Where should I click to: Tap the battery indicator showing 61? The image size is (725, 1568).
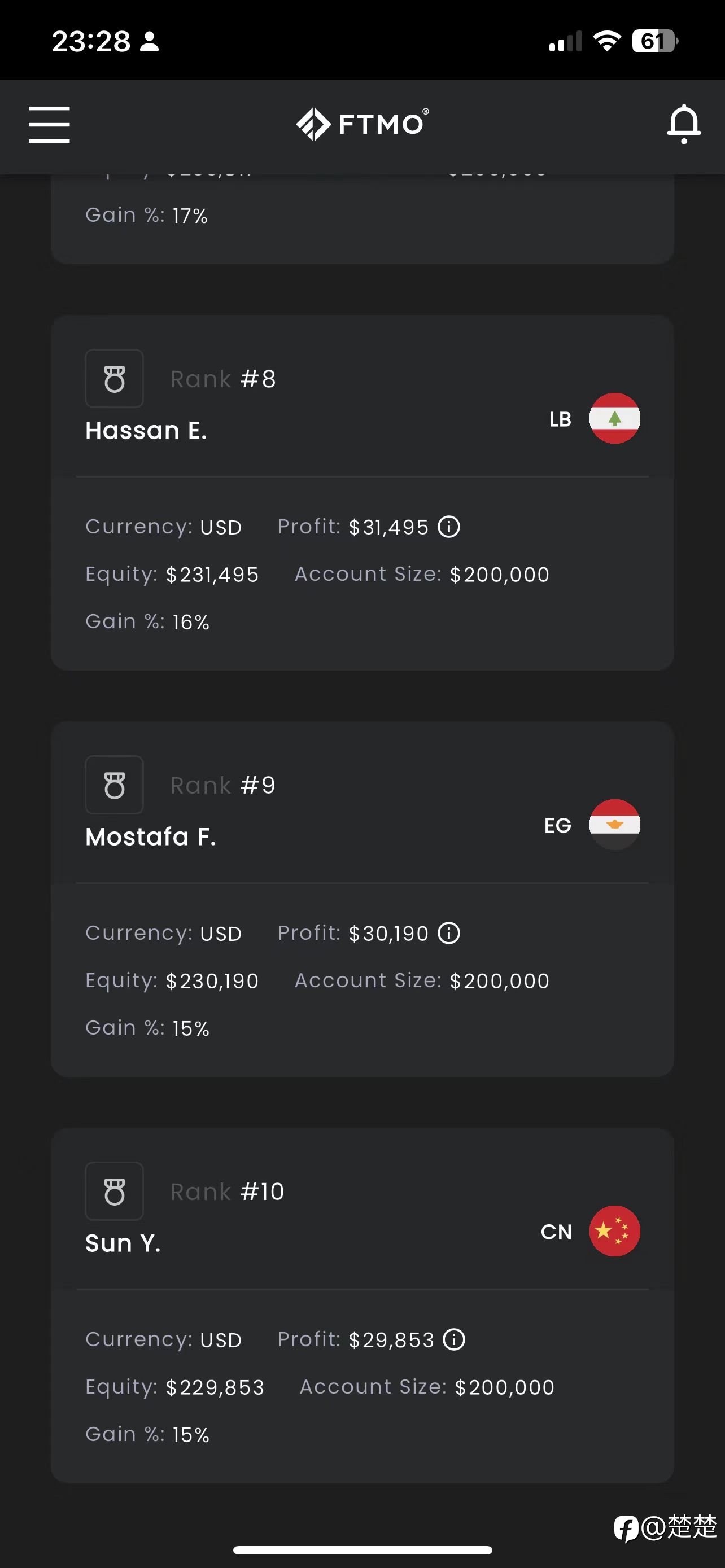(655, 41)
